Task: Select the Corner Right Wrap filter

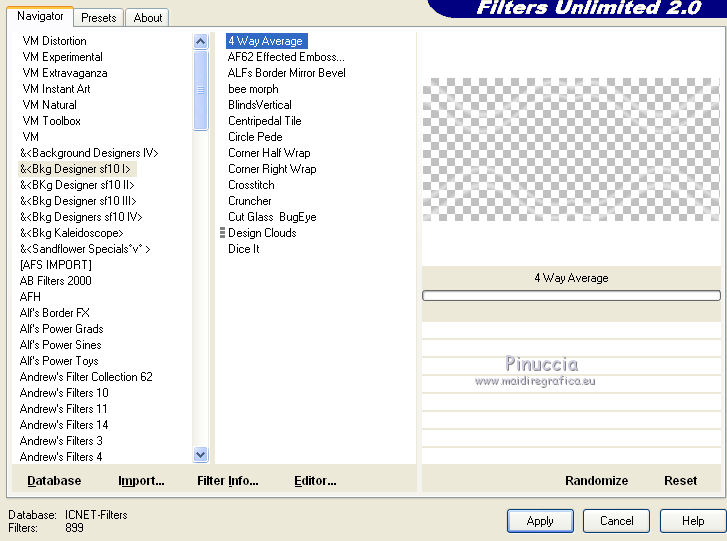Action: 272,169
